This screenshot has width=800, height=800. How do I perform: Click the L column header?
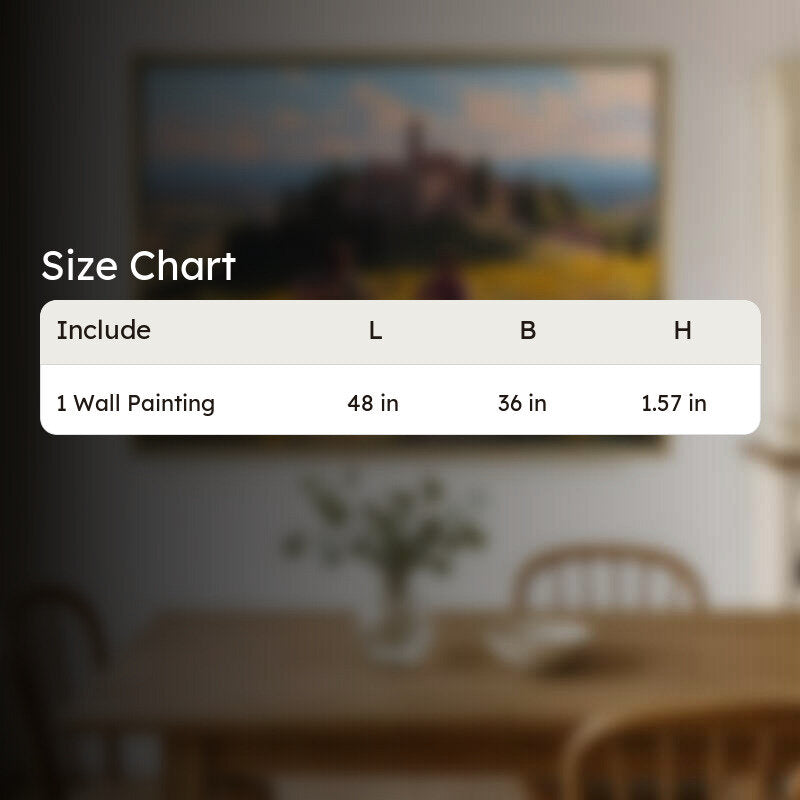376,331
